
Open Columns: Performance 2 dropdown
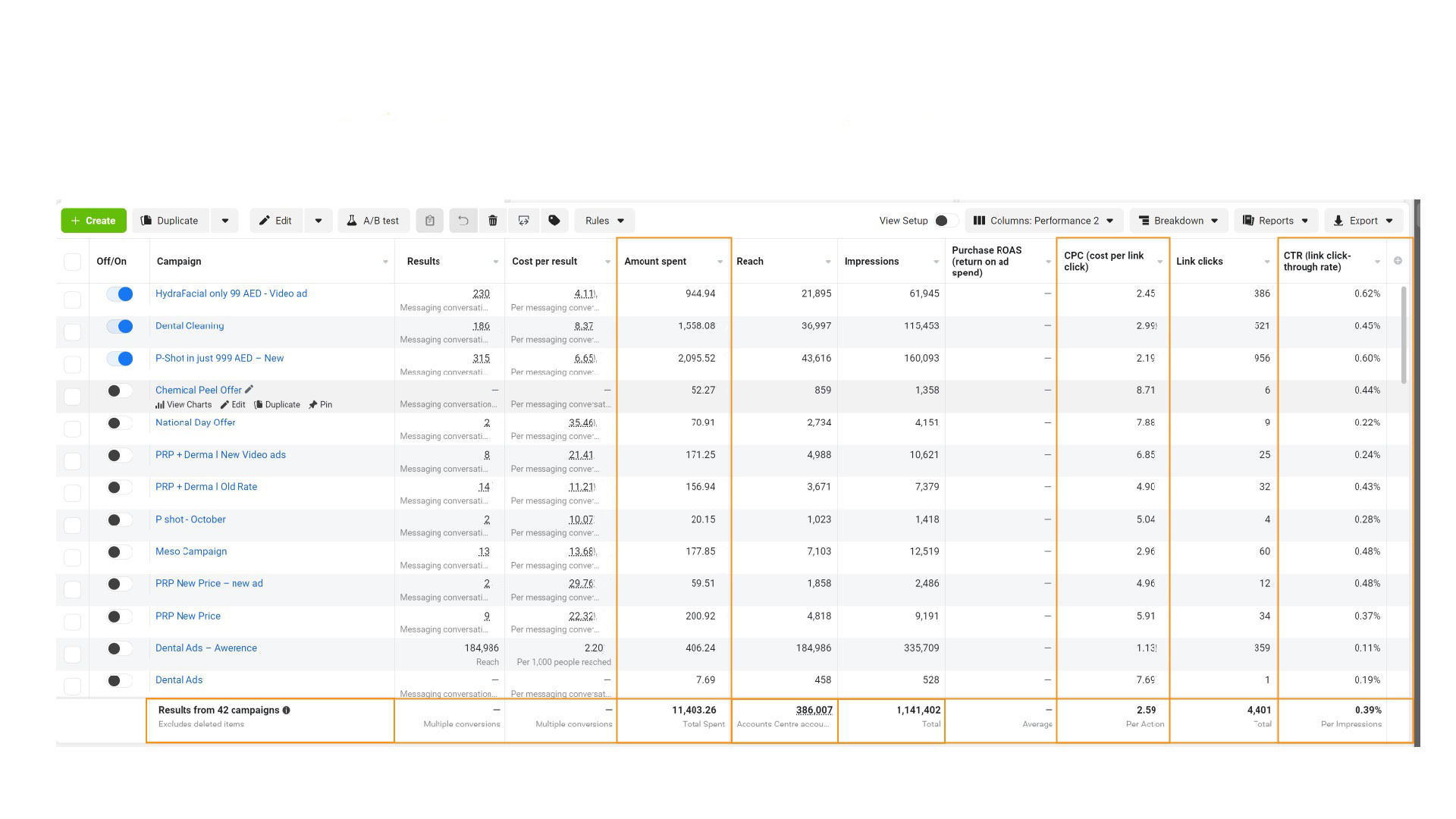(1043, 221)
